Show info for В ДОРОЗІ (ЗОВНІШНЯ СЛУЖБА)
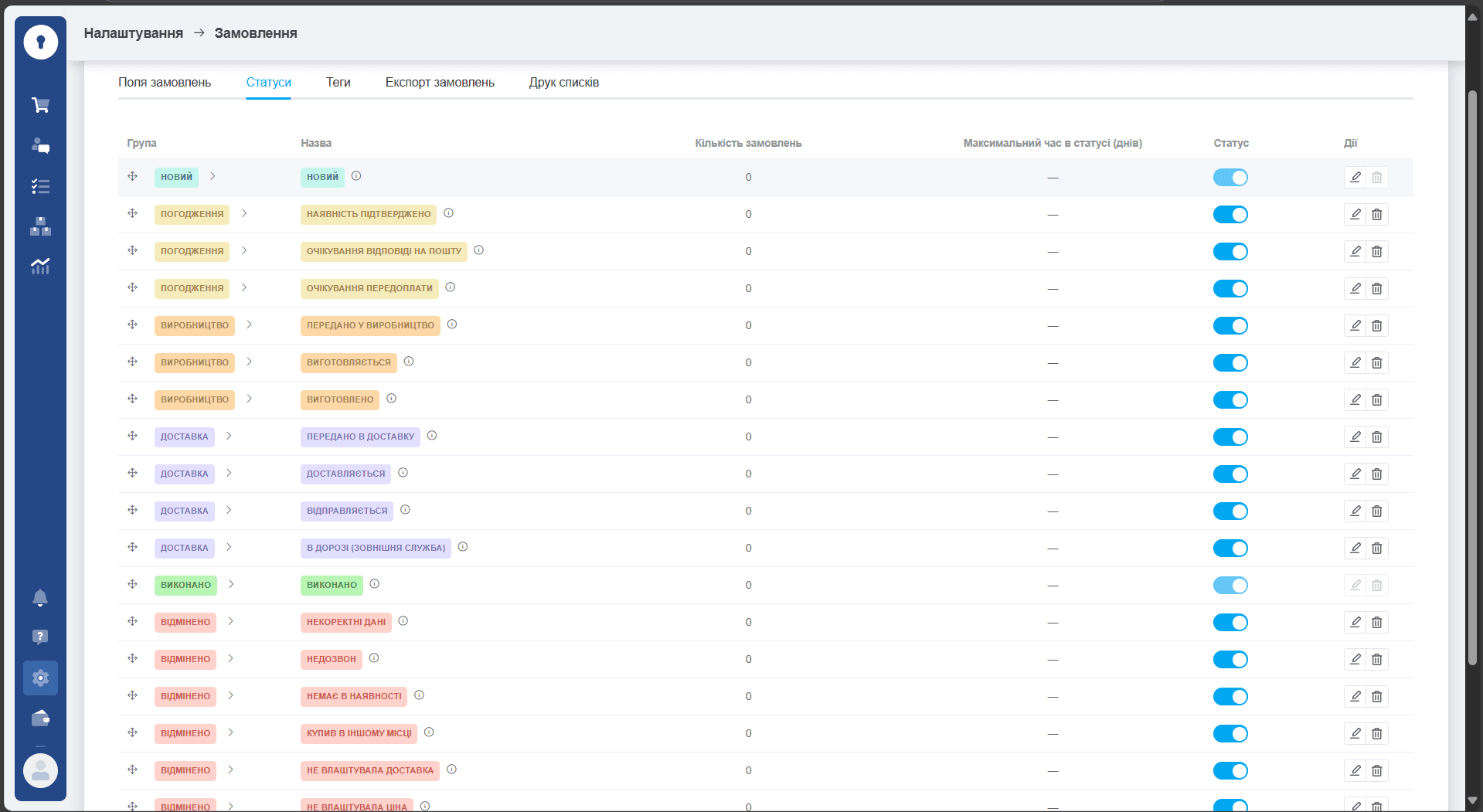Image resolution: width=1483 pixels, height=812 pixels. [x=463, y=547]
